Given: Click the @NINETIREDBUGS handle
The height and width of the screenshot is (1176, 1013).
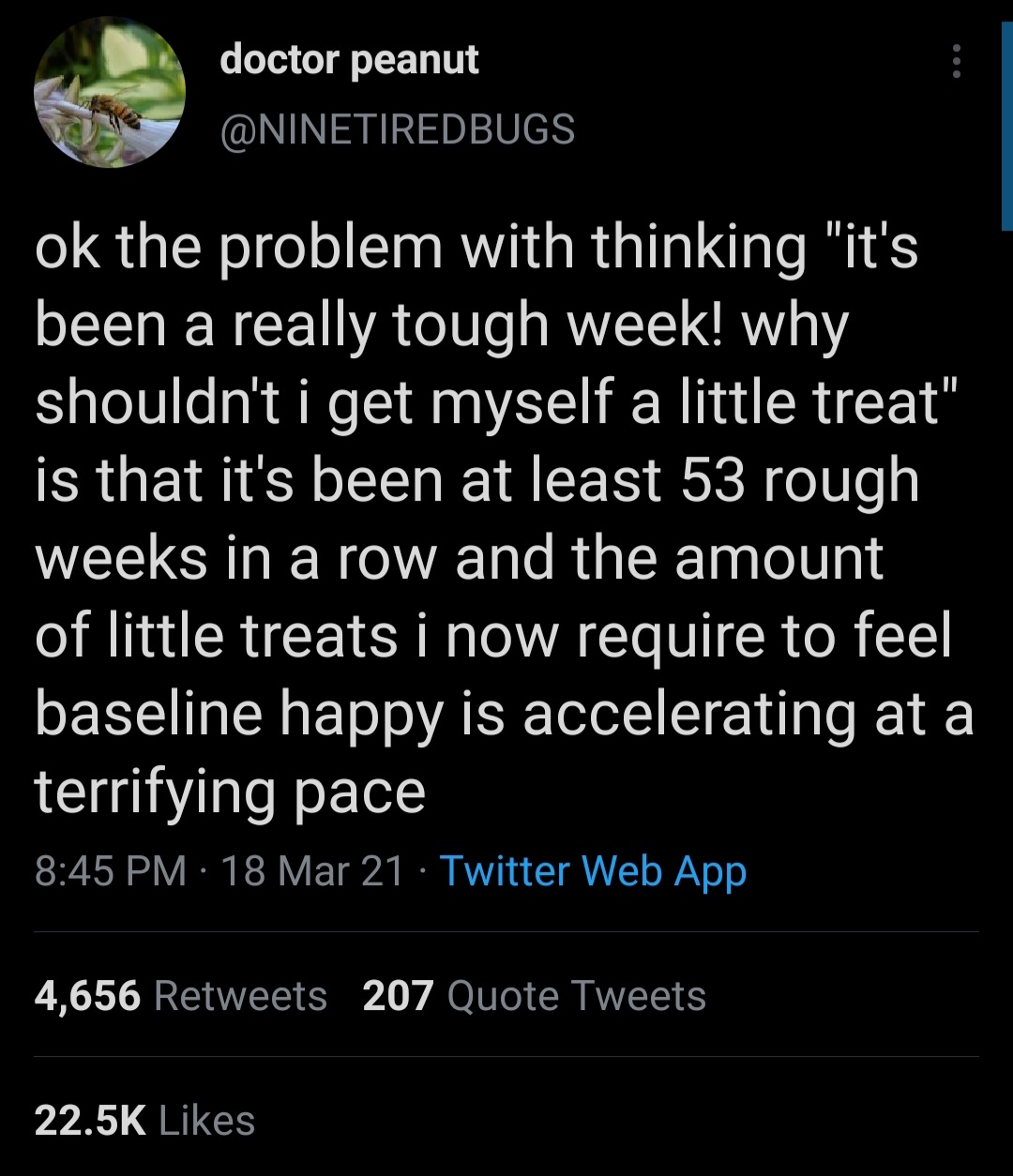Looking at the screenshot, I should [x=397, y=129].
